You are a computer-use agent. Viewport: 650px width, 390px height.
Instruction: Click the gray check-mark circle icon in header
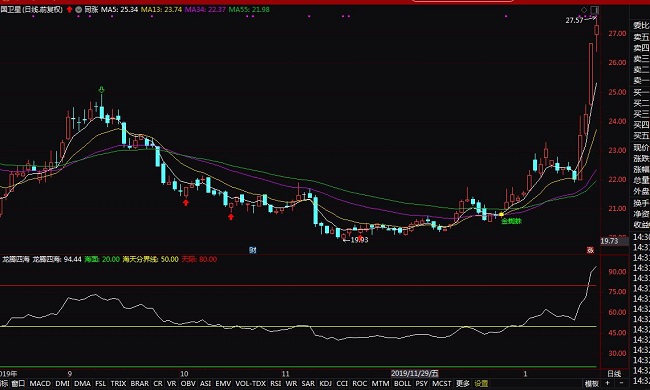coord(78,9)
